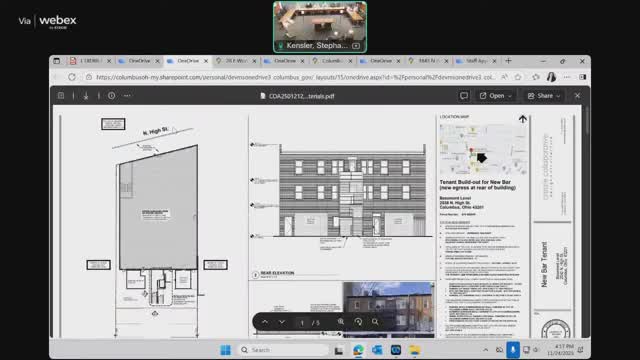Close the PDF preview viewer
This screenshot has height=360, width=640.
pos(577,96)
